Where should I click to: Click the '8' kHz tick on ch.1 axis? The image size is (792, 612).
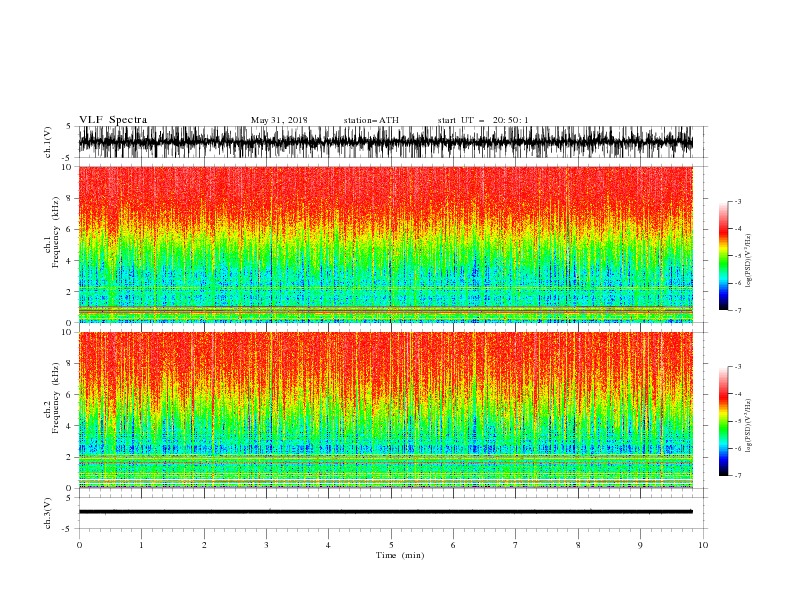pyautogui.click(x=69, y=198)
